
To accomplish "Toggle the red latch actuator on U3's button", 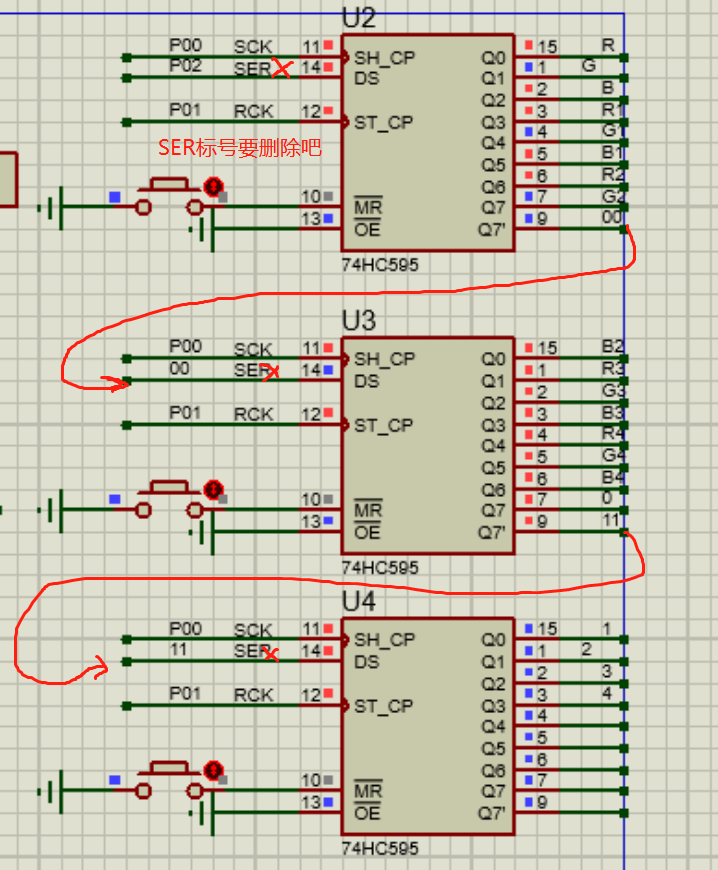I will point(214,489).
